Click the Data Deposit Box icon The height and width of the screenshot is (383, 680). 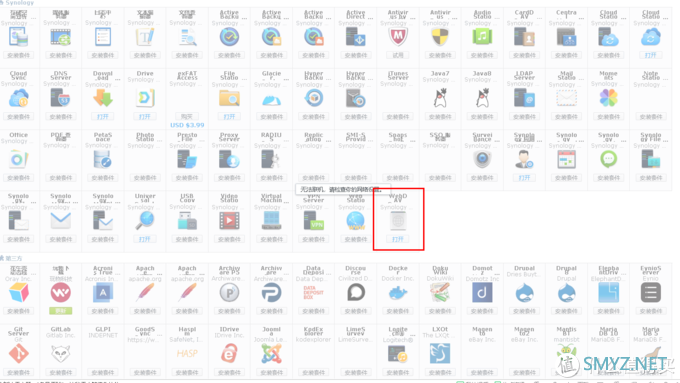pos(314,293)
